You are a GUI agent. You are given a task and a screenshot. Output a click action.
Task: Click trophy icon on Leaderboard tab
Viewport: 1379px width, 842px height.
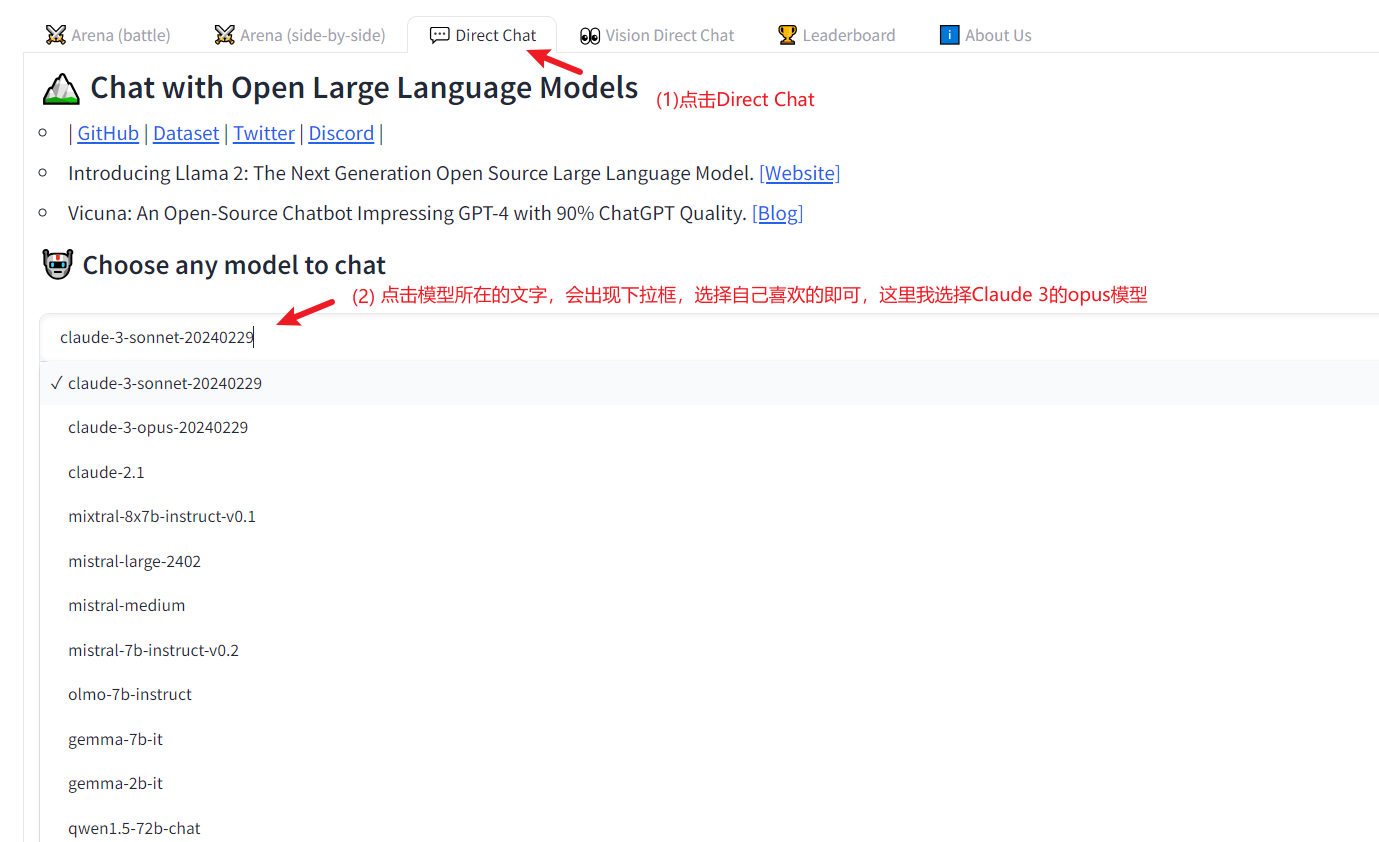point(787,35)
